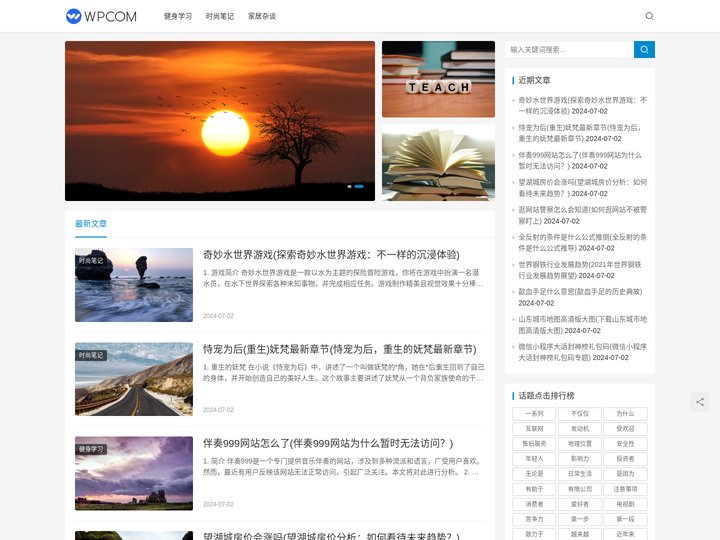This screenshot has width=720, height=540.
Task: Open the 时尚笔记 menu
Action: [219, 16]
